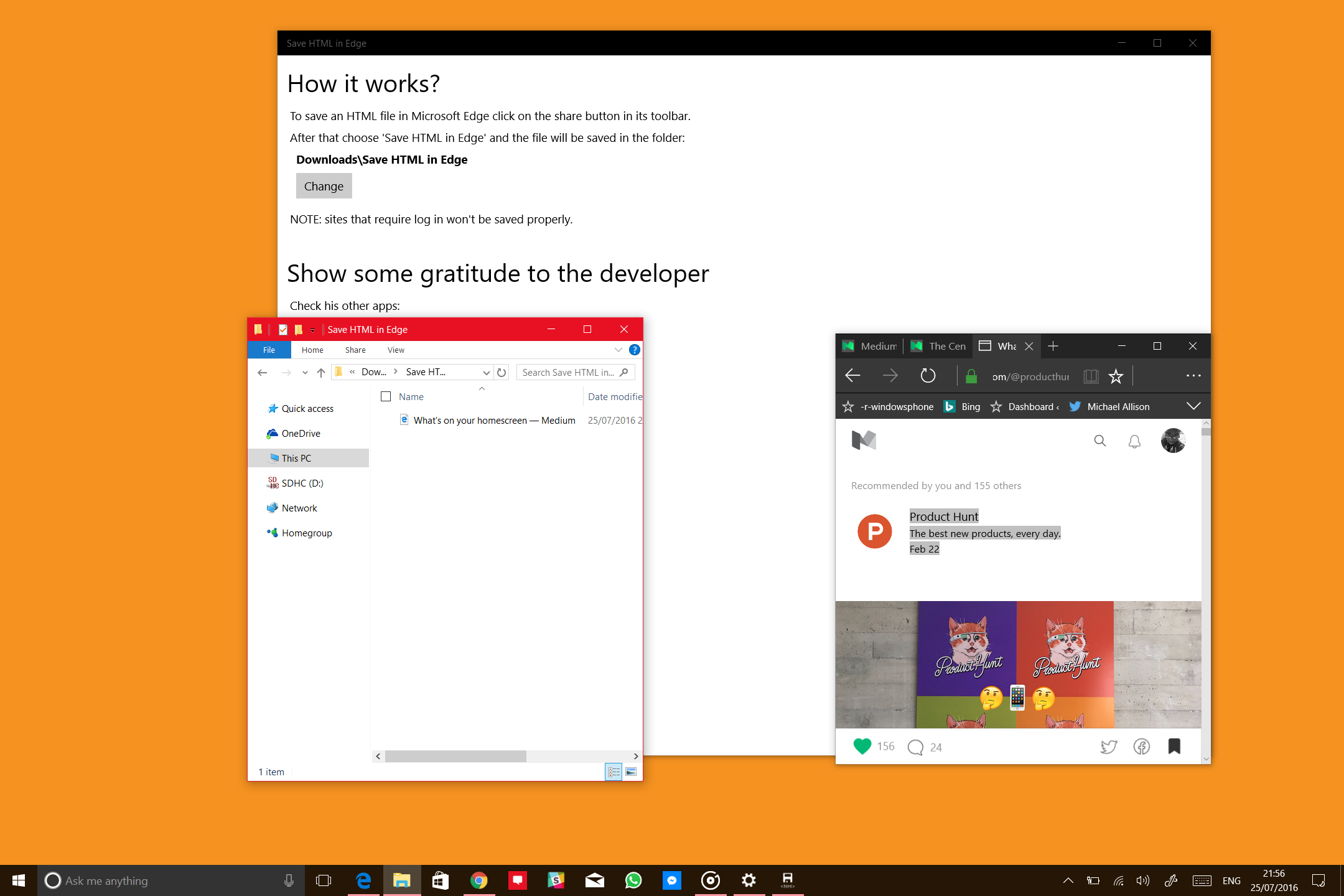Click the Explorer horizontal scrollbar thumb

(x=455, y=756)
